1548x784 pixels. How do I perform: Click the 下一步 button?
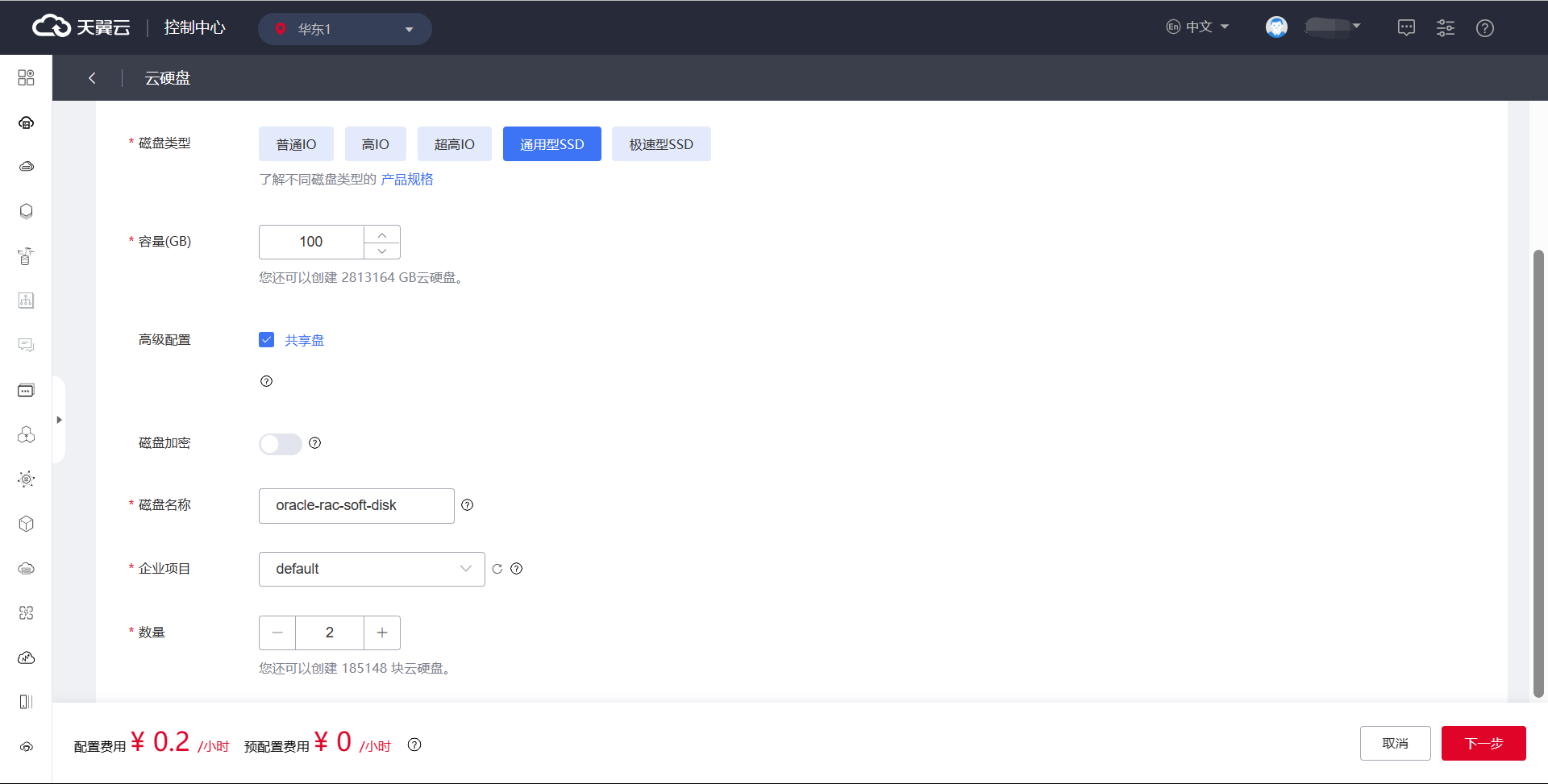tap(1483, 743)
